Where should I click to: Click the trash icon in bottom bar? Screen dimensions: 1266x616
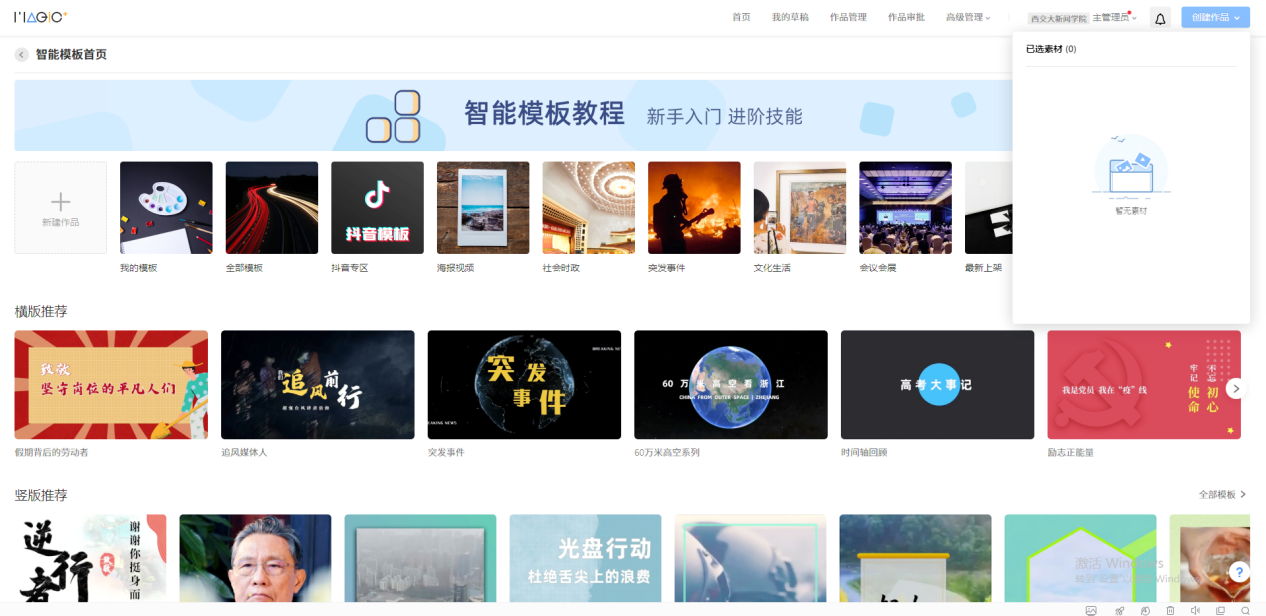(1170, 610)
